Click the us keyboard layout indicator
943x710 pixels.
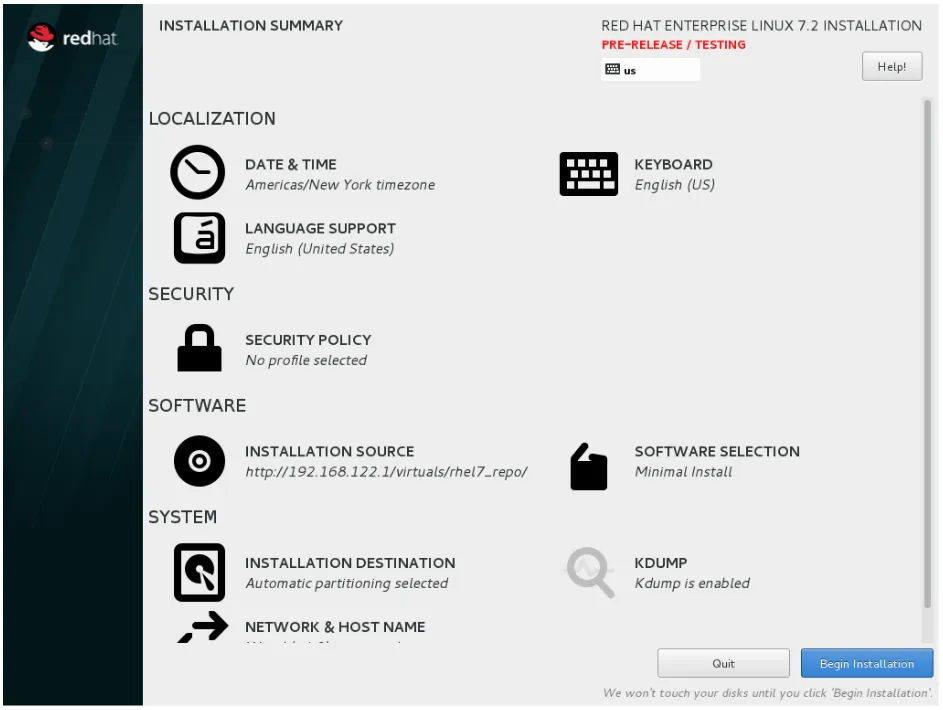650,70
